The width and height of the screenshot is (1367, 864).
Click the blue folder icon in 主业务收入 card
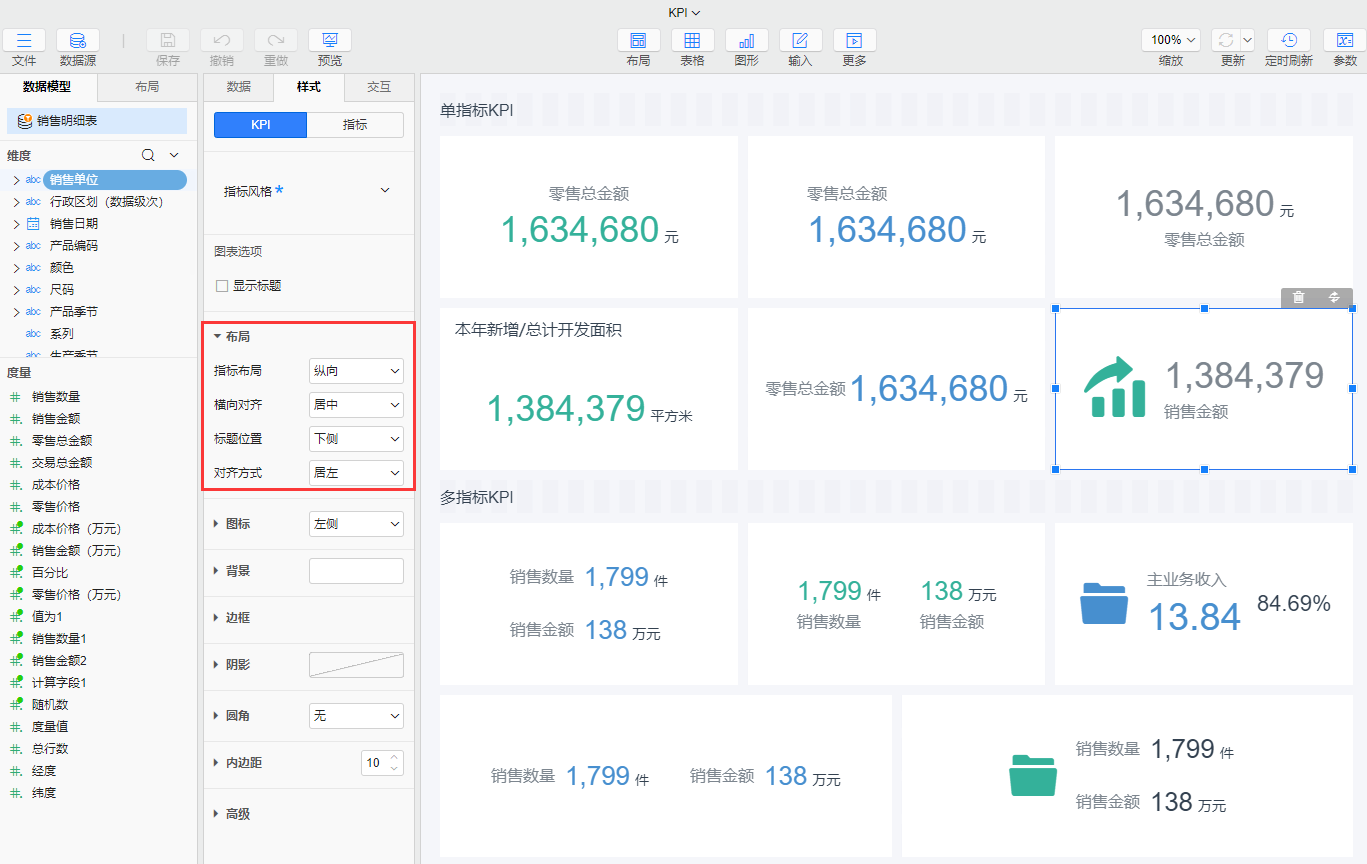pos(1104,603)
